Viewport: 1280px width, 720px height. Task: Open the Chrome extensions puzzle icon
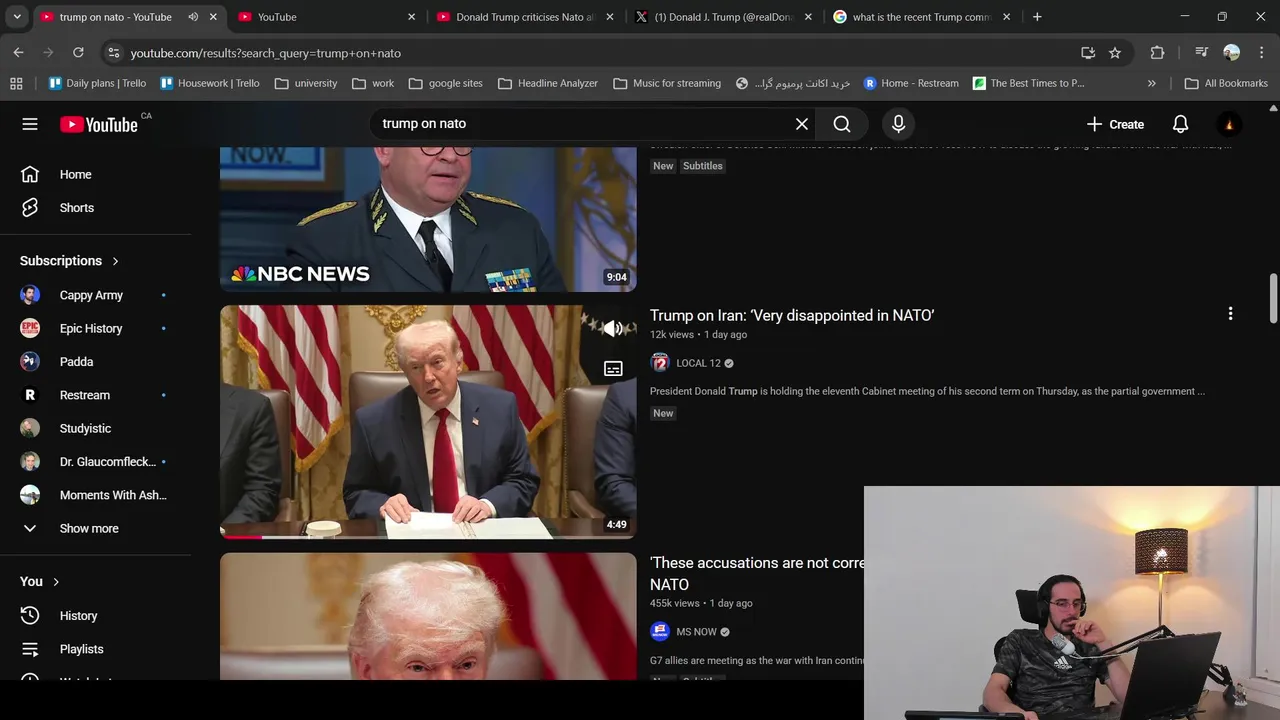[1157, 52]
